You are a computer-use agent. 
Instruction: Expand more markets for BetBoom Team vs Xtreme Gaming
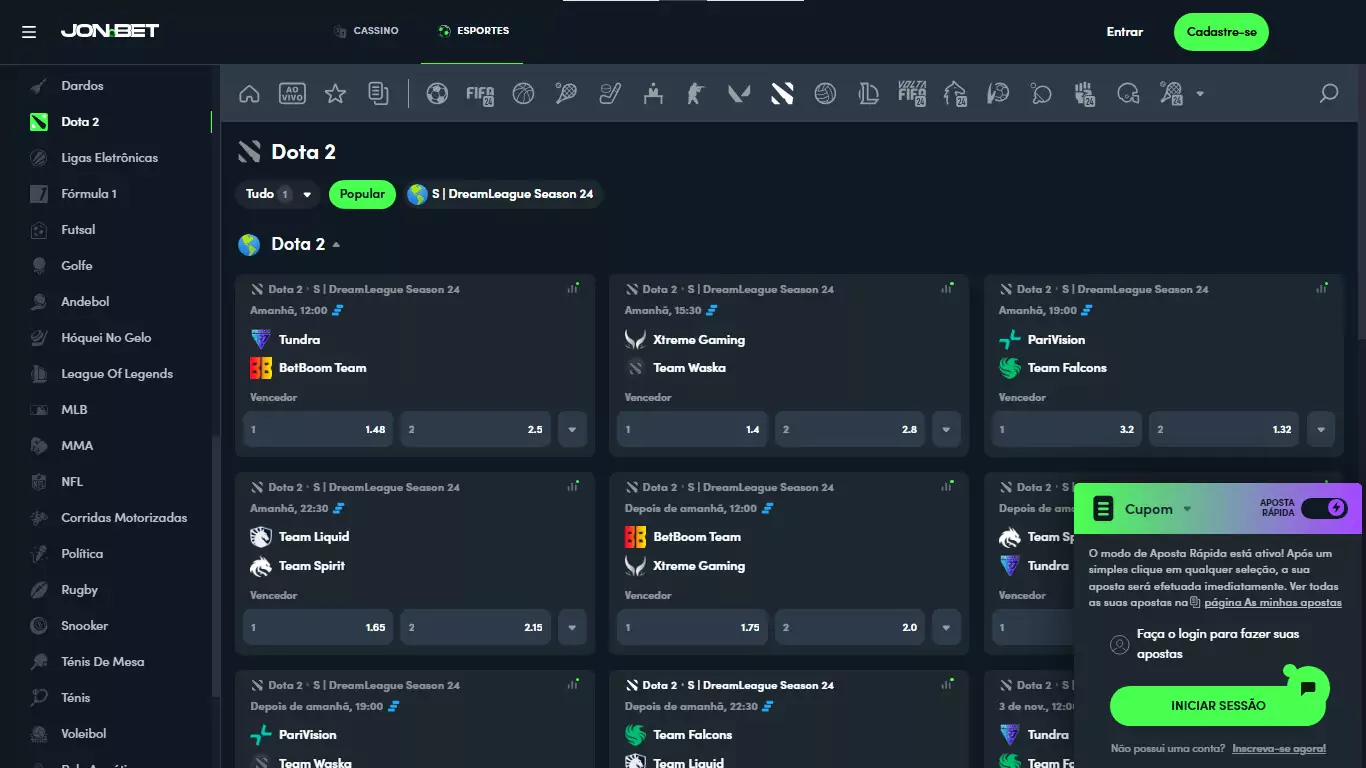946,627
